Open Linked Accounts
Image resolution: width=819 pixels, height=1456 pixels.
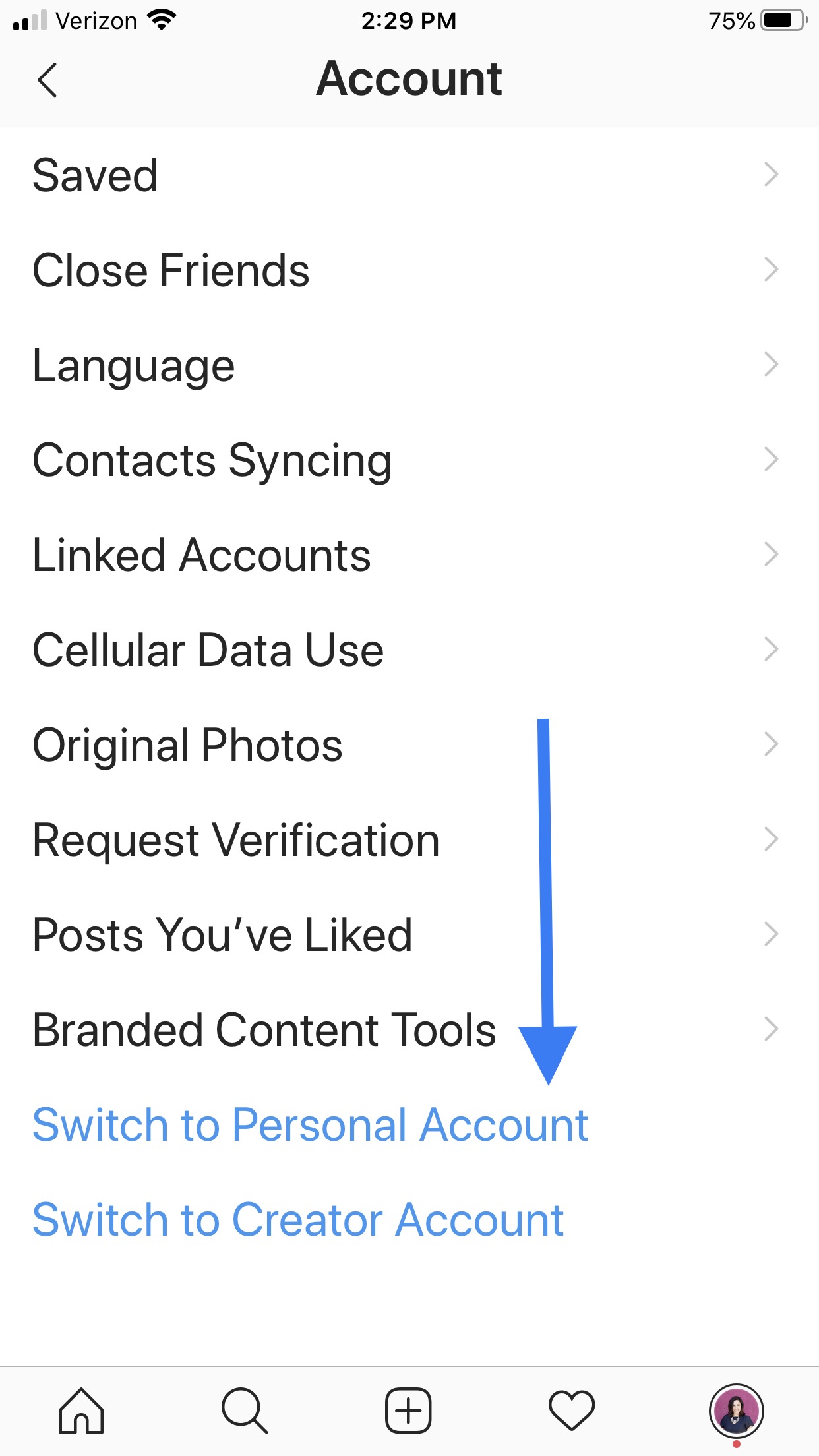click(x=409, y=555)
